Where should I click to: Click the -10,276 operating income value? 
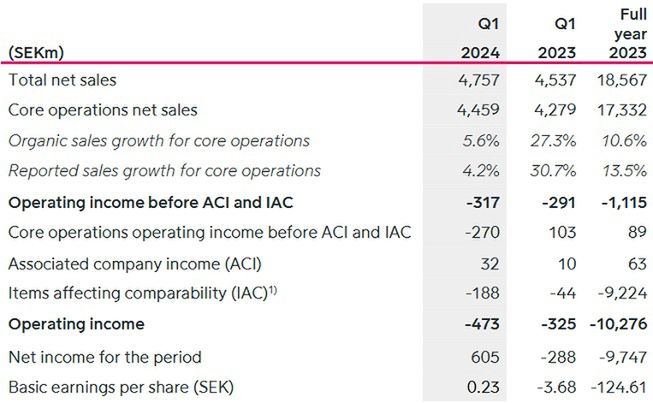(614, 324)
